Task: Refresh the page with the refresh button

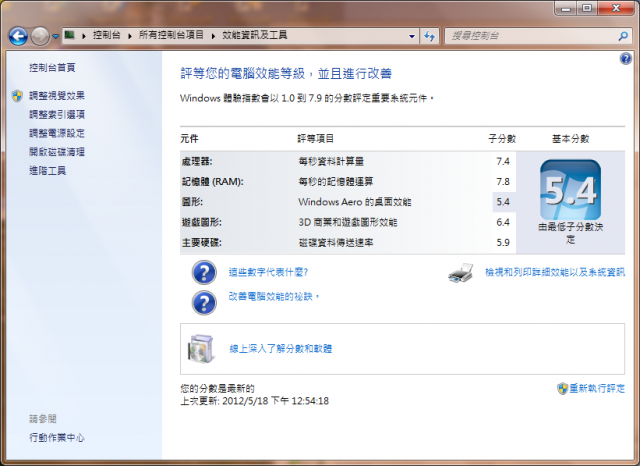Action: 429,36
